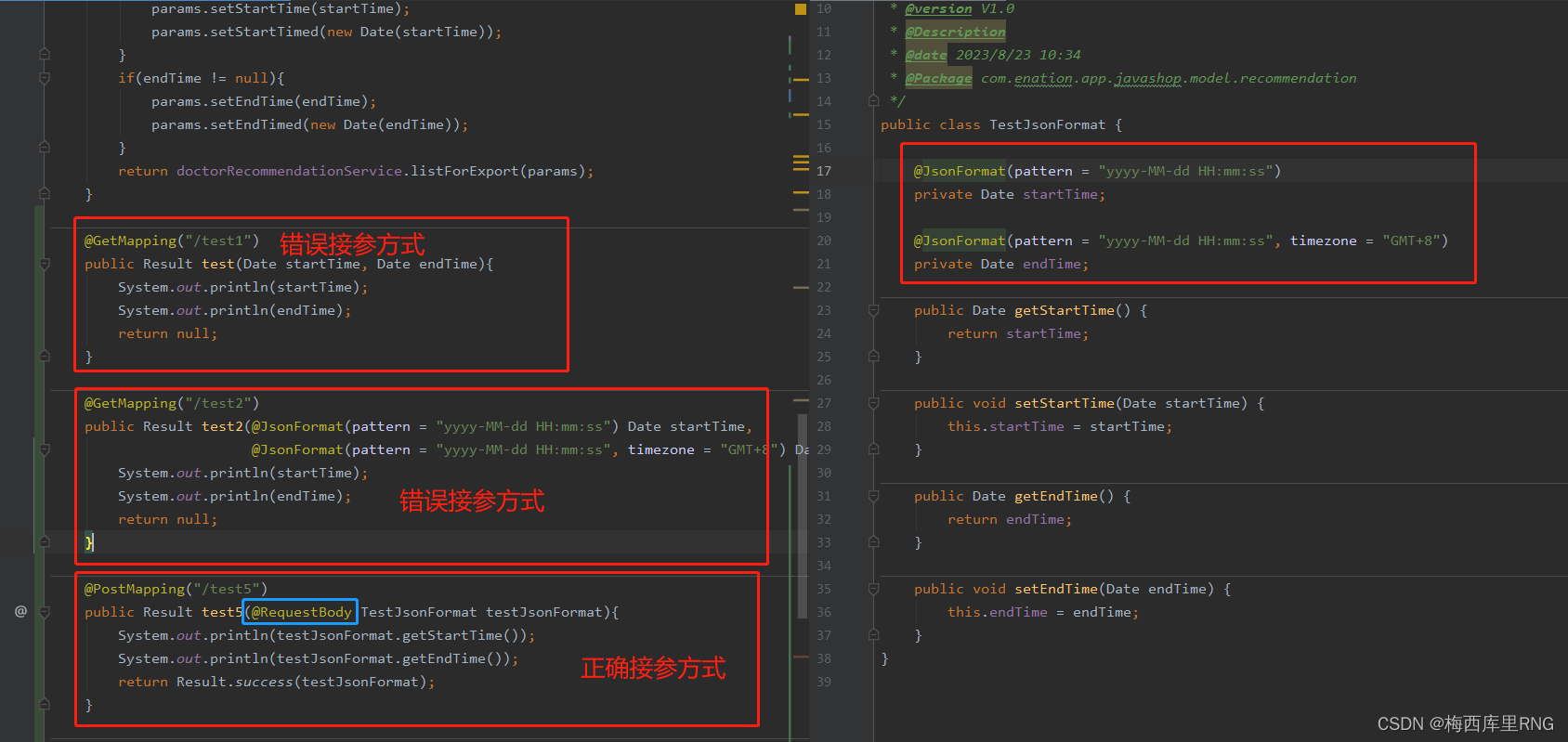Click the fold end marker on test2's closing brace line
The height and width of the screenshot is (742, 1568).
pyautogui.click(x=45, y=542)
